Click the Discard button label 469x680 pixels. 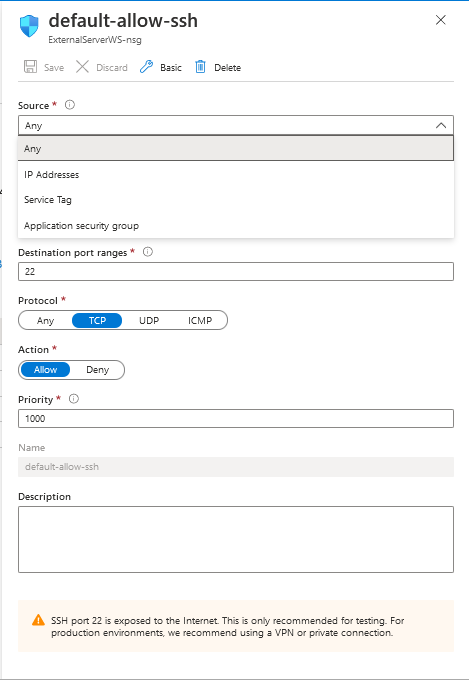pos(112,68)
